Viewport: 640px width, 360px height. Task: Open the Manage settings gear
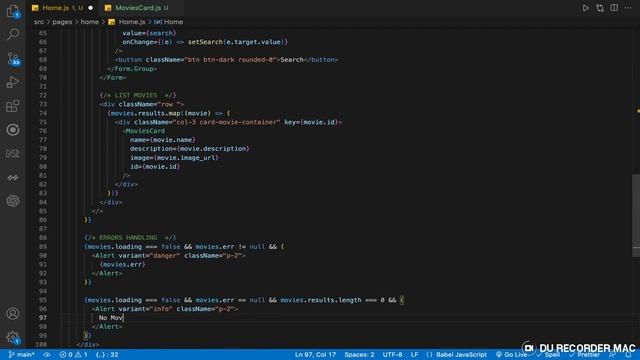coord(13,337)
